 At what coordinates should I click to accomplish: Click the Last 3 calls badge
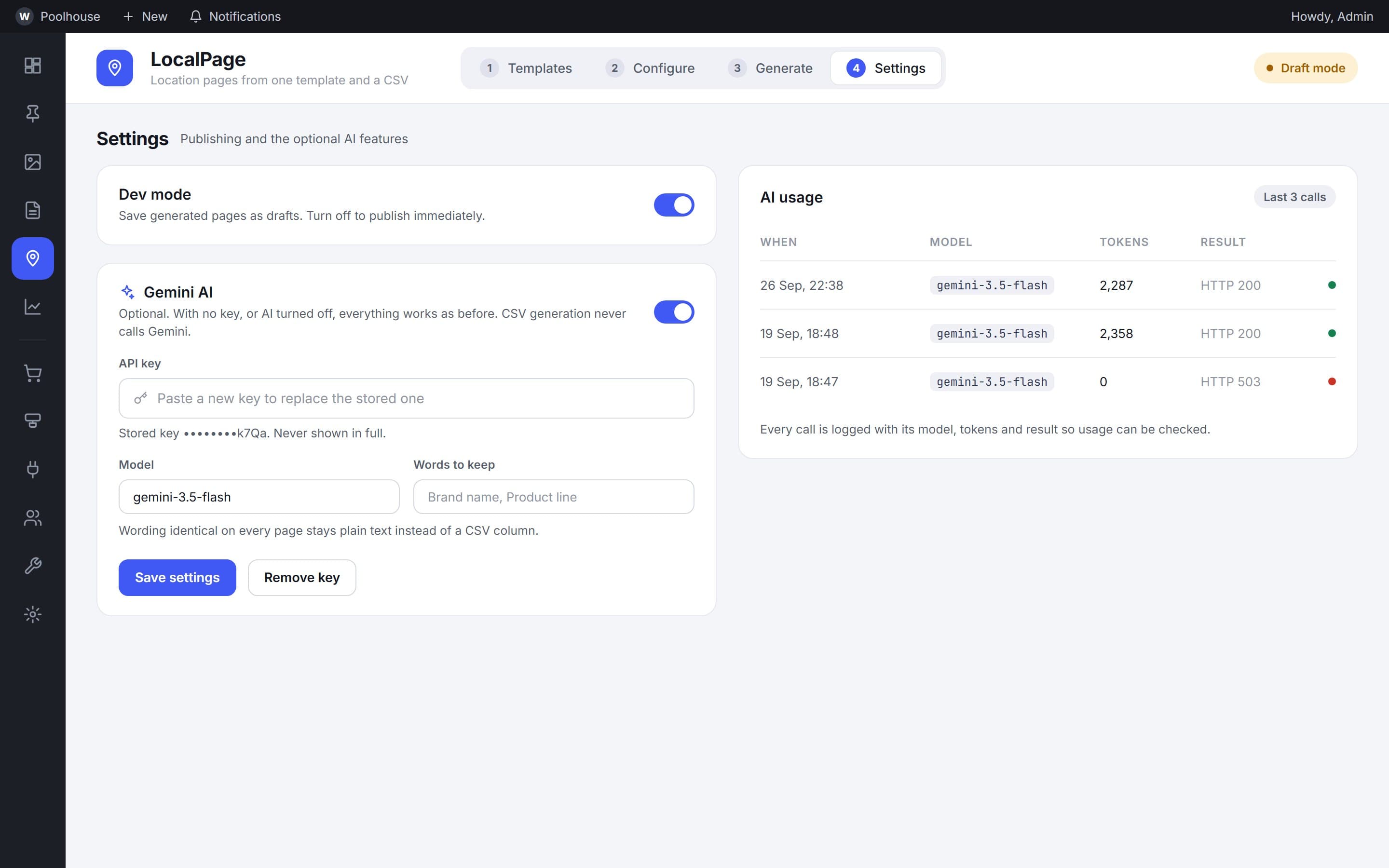pyautogui.click(x=1294, y=197)
